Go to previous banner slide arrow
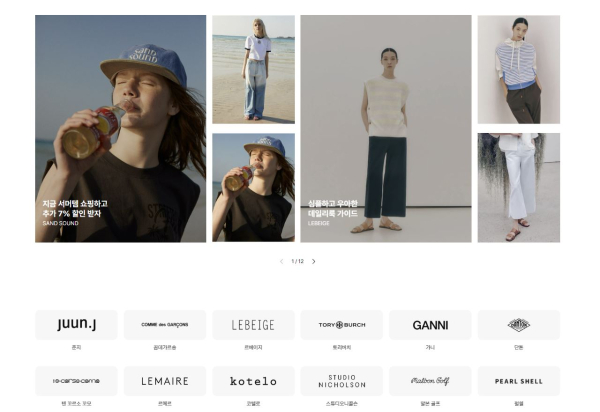Viewport: 600px width, 412px height. [x=282, y=261]
